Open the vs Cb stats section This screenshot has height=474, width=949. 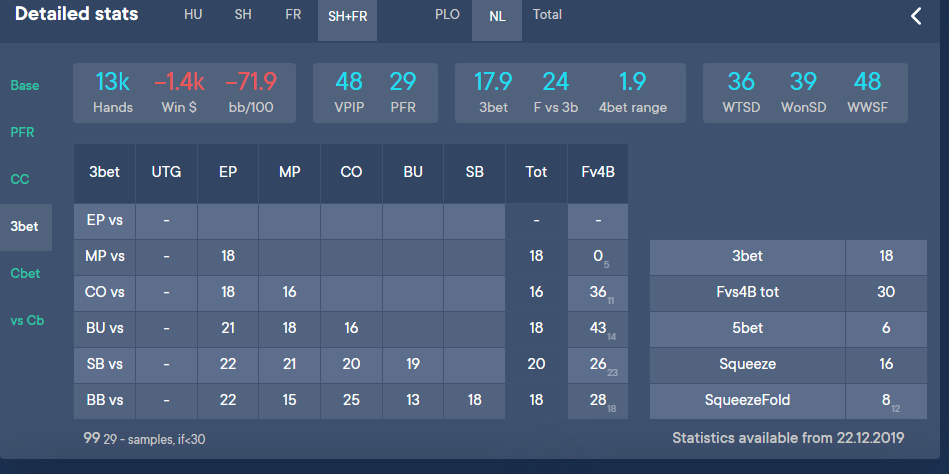click(26, 321)
